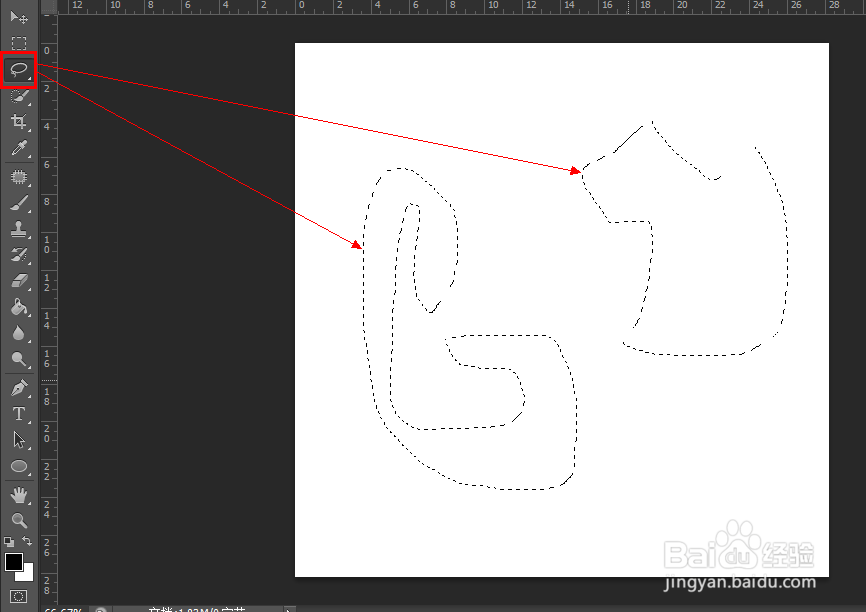The width and height of the screenshot is (866, 612).
Task: Select the Eyedropper tool
Action: pyautogui.click(x=19, y=148)
